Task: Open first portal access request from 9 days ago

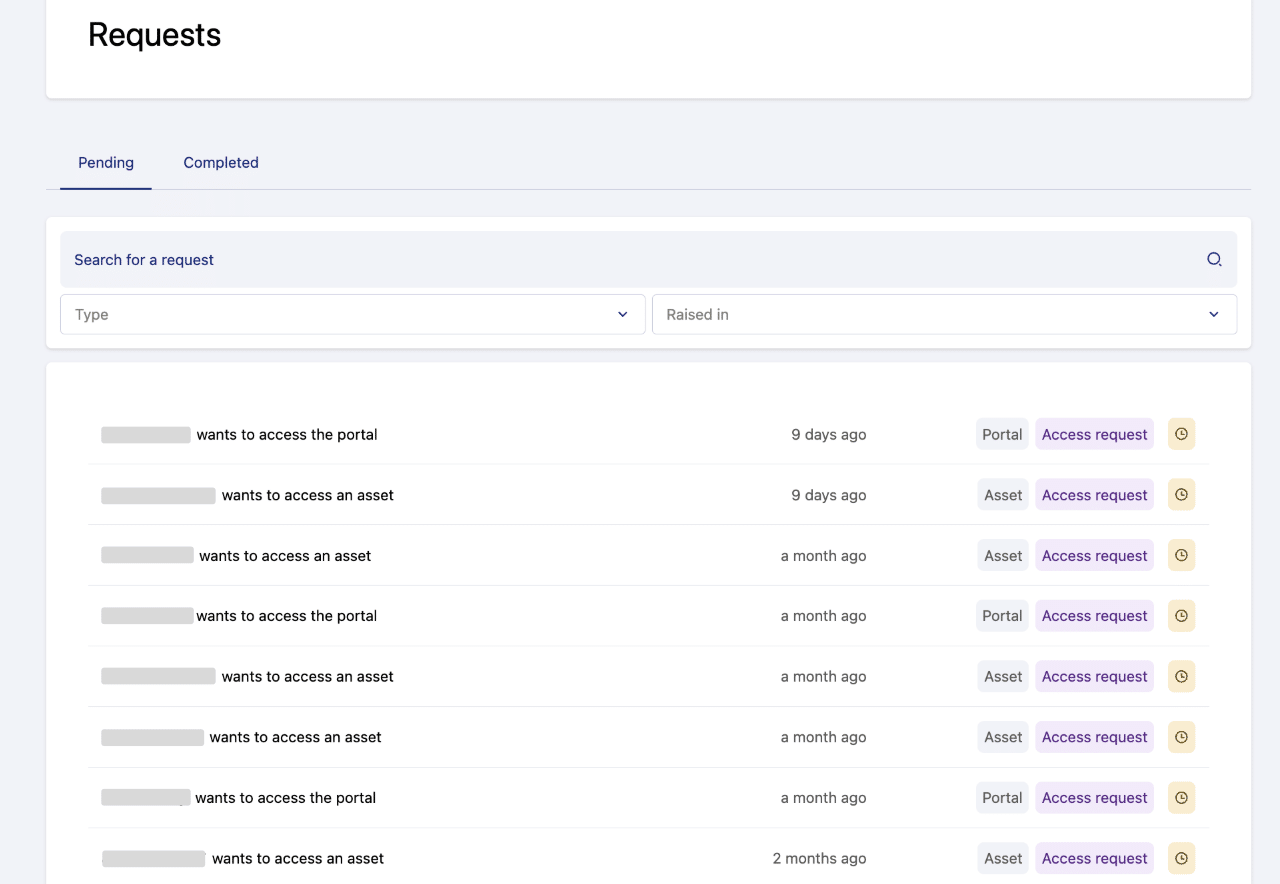Action: point(287,435)
